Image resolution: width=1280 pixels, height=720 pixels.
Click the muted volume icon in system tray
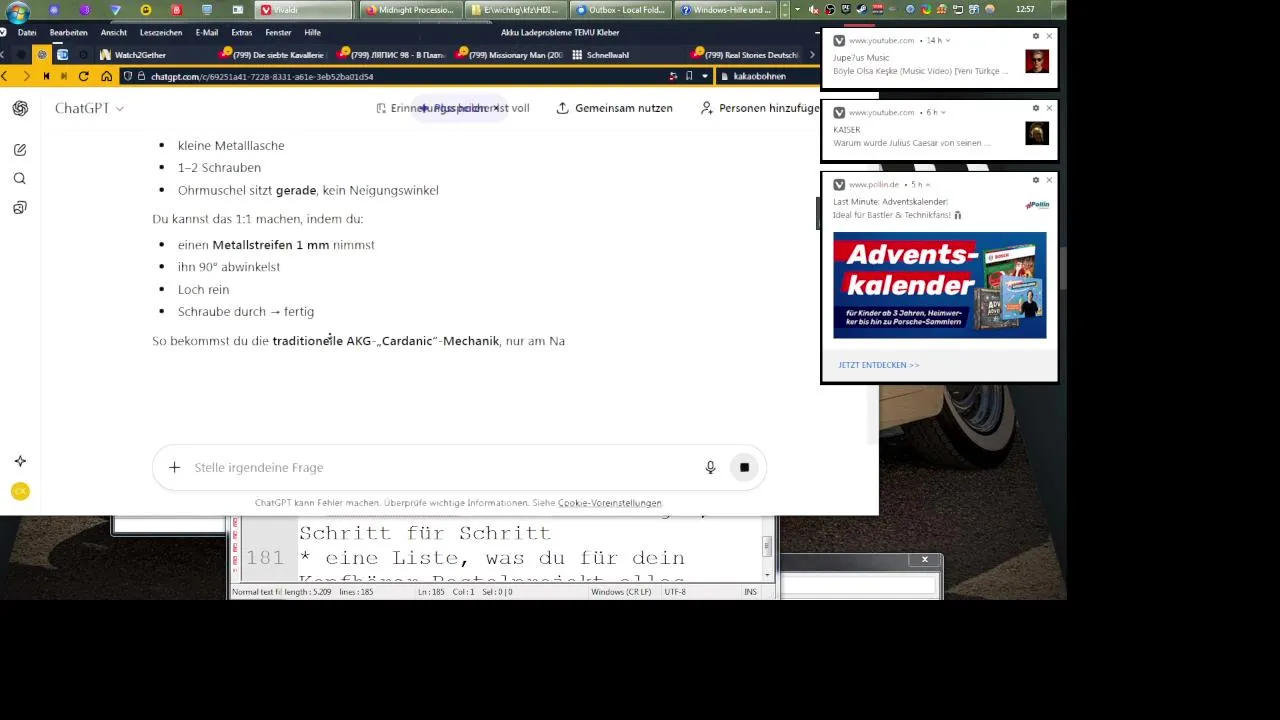(x=815, y=9)
